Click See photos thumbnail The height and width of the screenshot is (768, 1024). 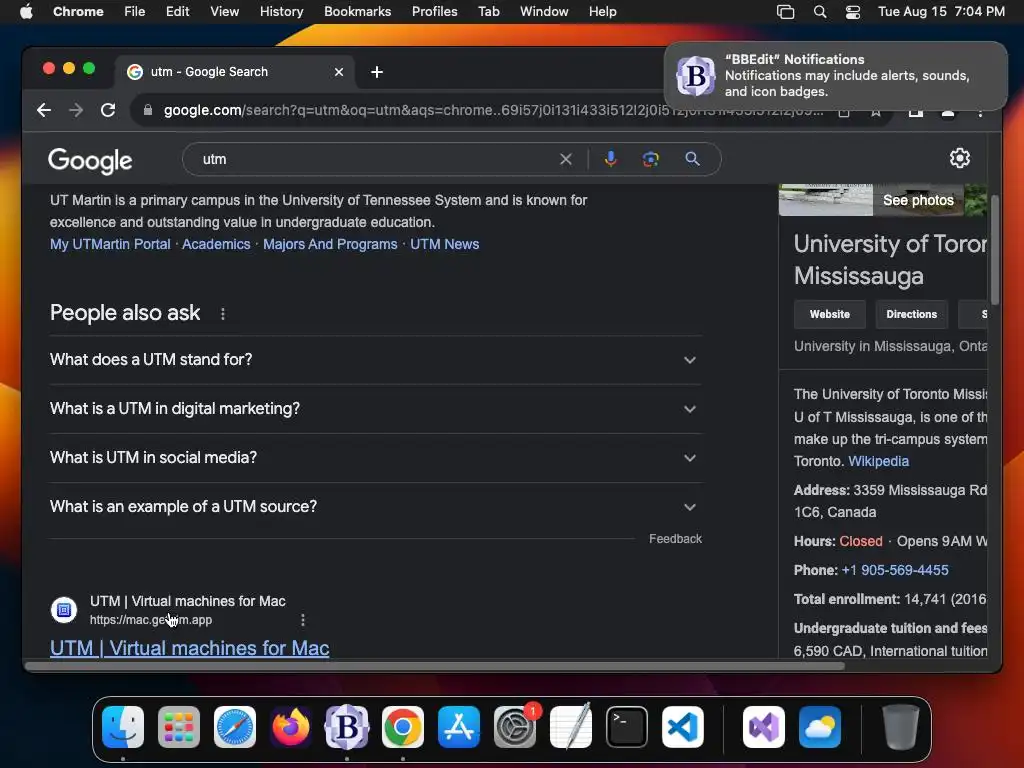(918, 200)
